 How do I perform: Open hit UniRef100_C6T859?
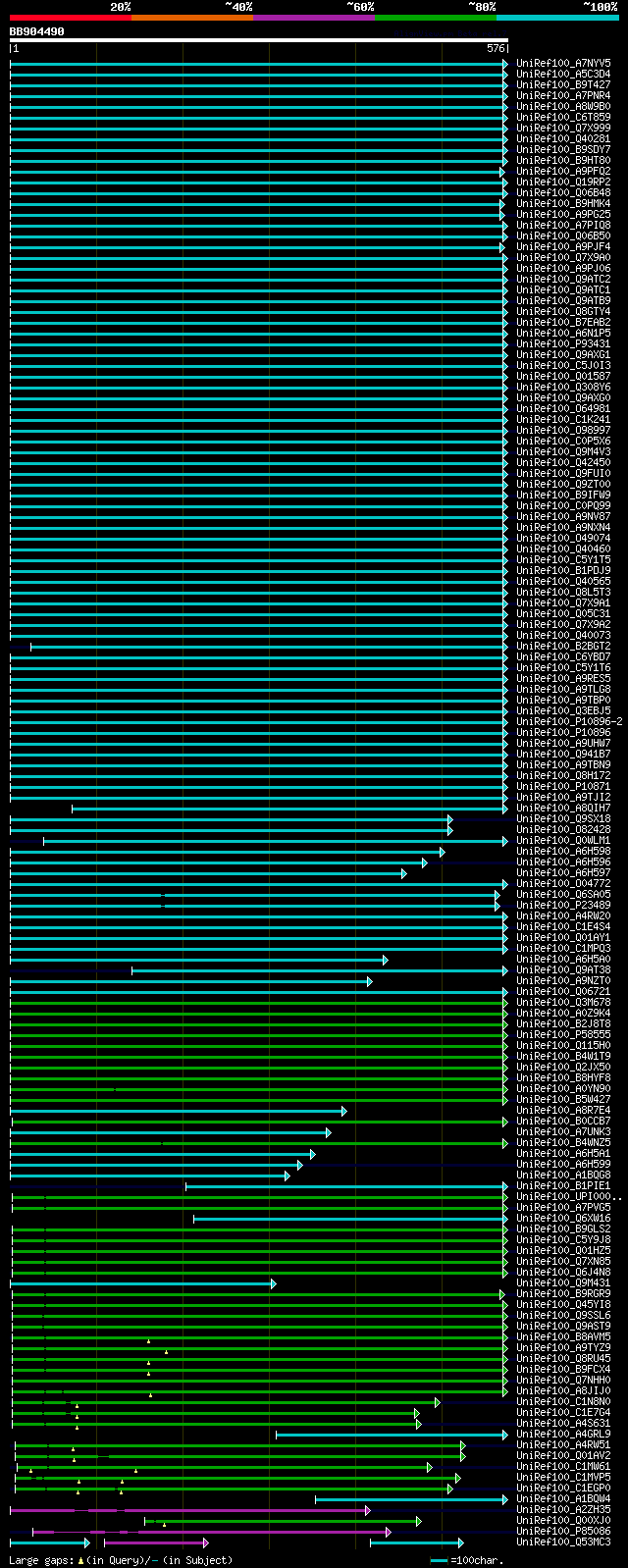click(563, 117)
